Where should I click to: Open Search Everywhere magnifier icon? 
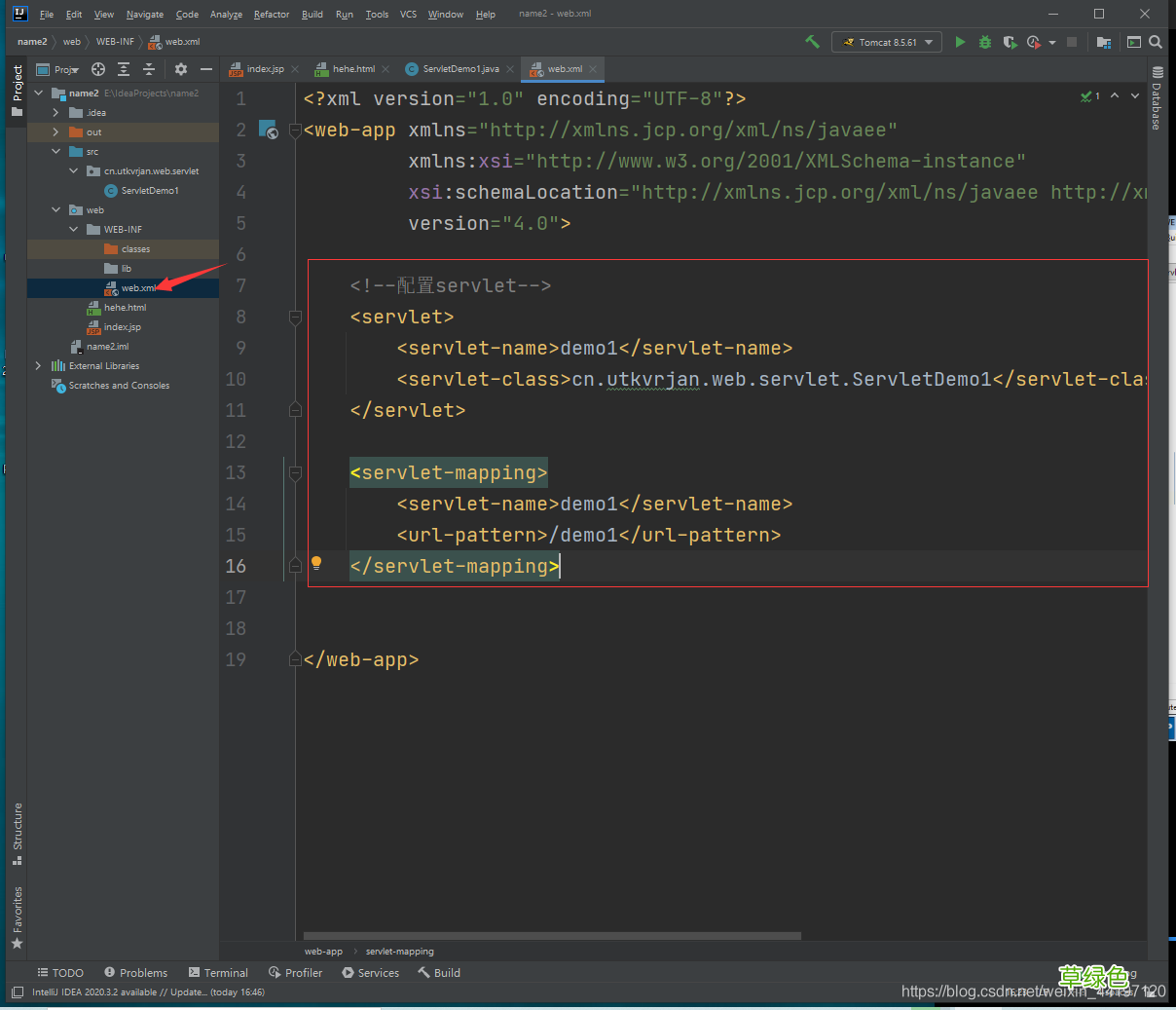[1156, 42]
